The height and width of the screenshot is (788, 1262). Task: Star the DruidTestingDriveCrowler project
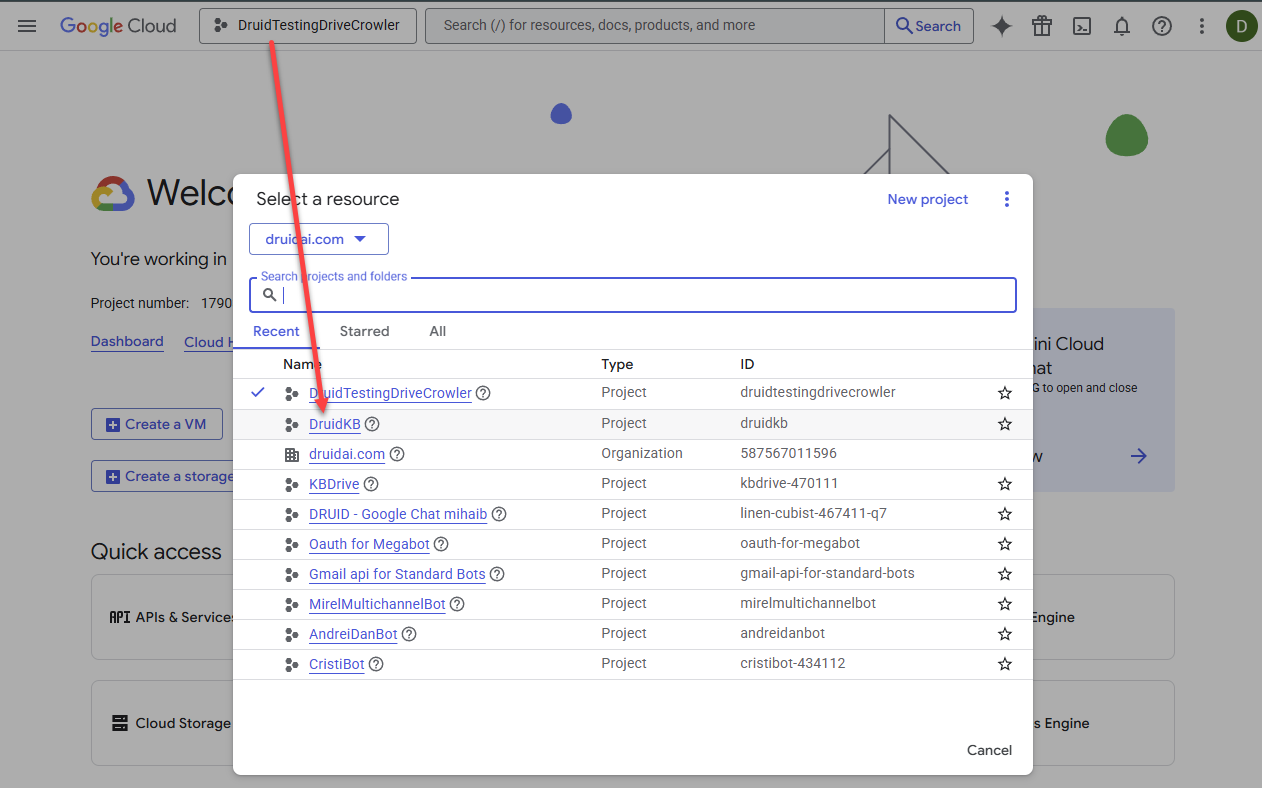click(1005, 394)
